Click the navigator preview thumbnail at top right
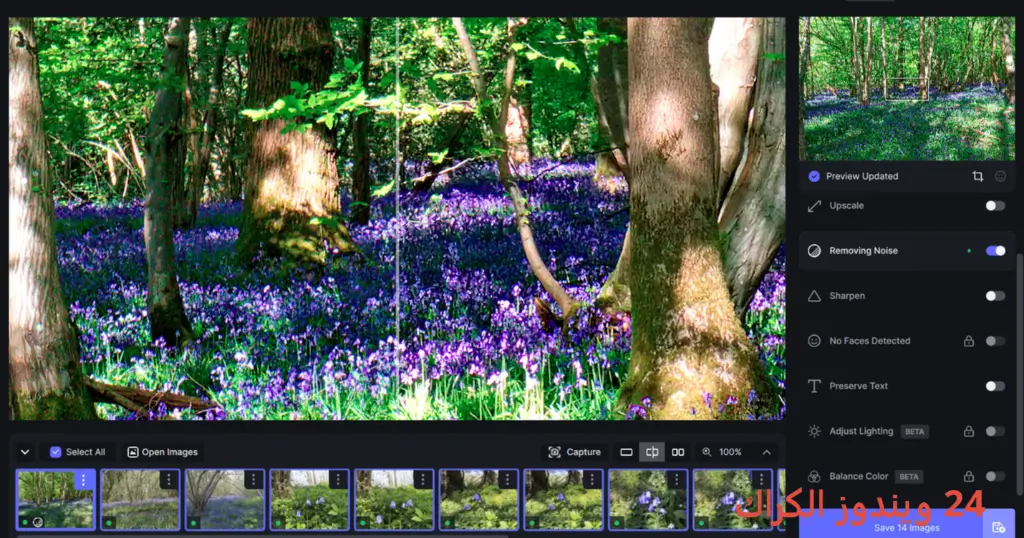The height and width of the screenshot is (538, 1024). pyautogui.click(x=906, y=88)
